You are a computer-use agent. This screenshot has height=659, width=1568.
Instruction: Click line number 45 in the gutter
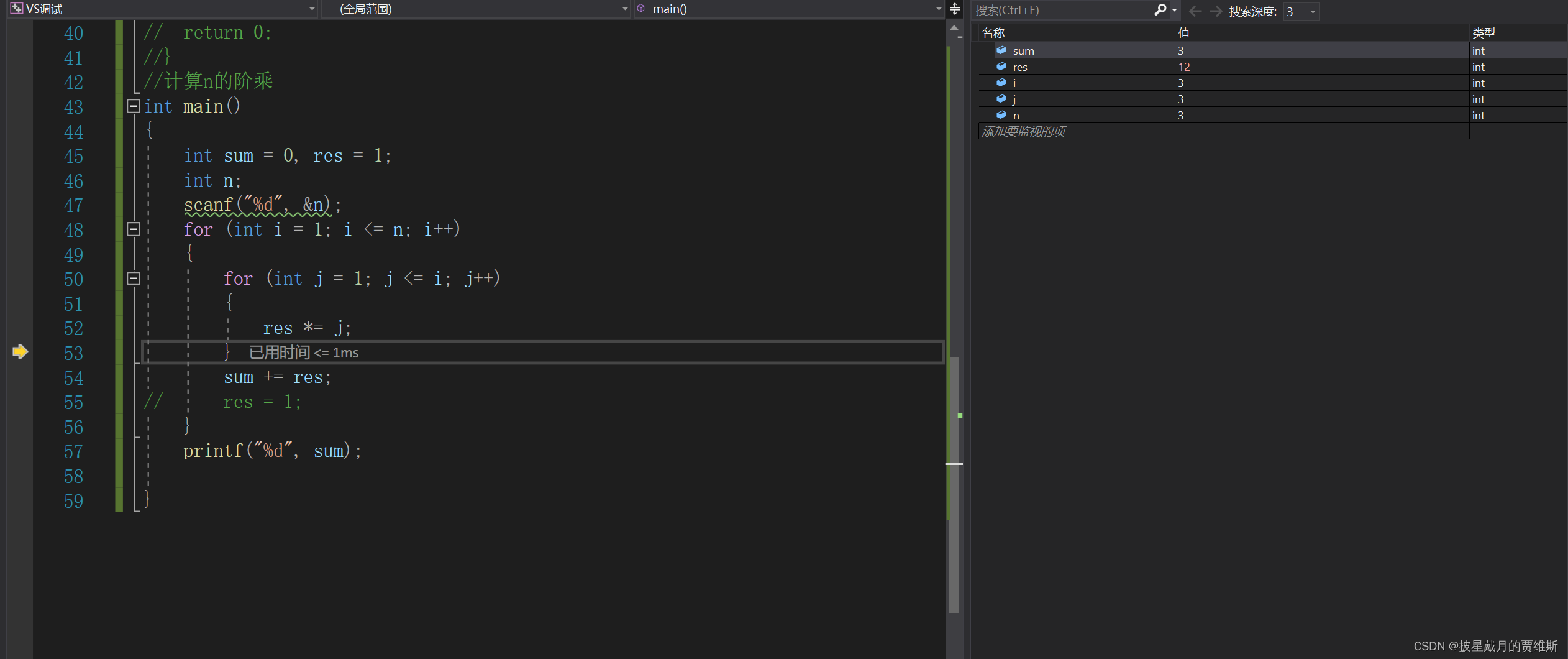coord(73,156)
